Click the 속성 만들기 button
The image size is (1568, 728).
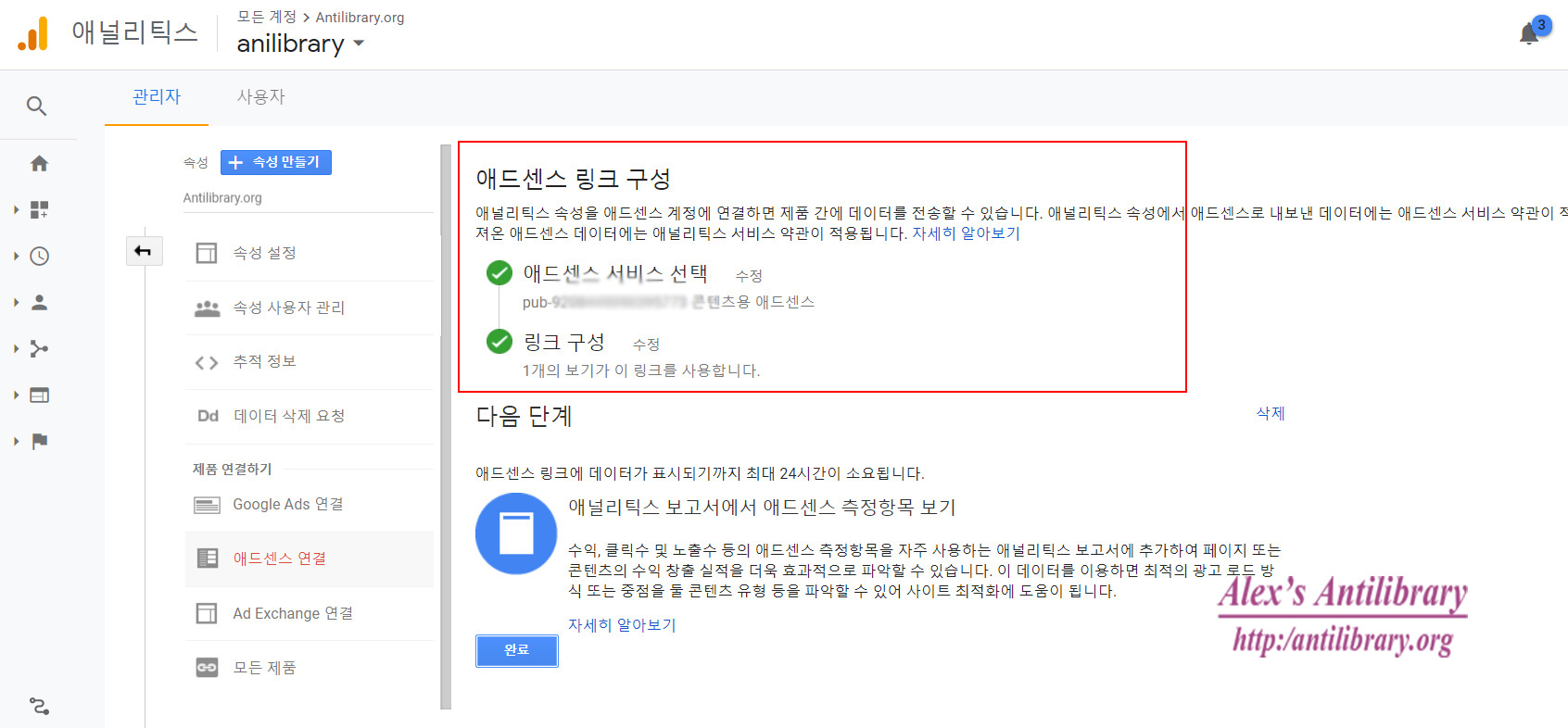coord(276,162)
